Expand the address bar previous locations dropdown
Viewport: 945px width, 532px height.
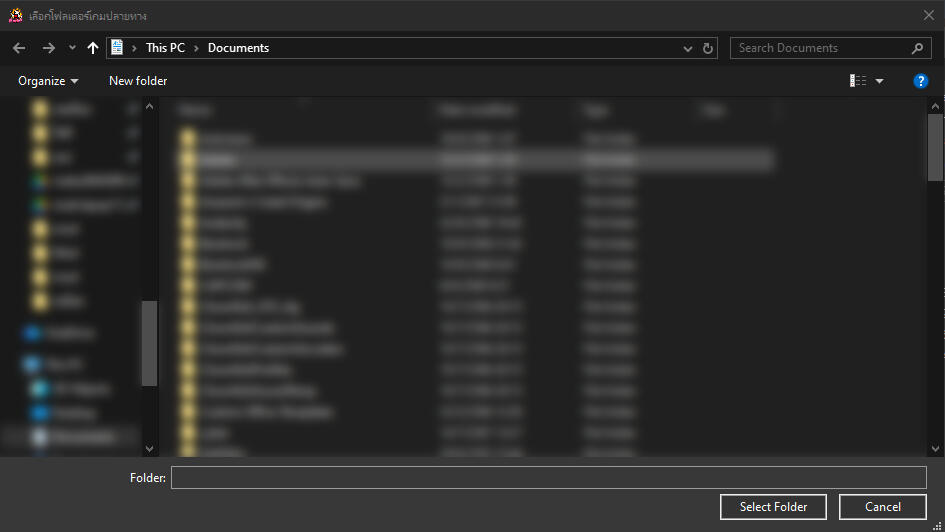point(688,48)
